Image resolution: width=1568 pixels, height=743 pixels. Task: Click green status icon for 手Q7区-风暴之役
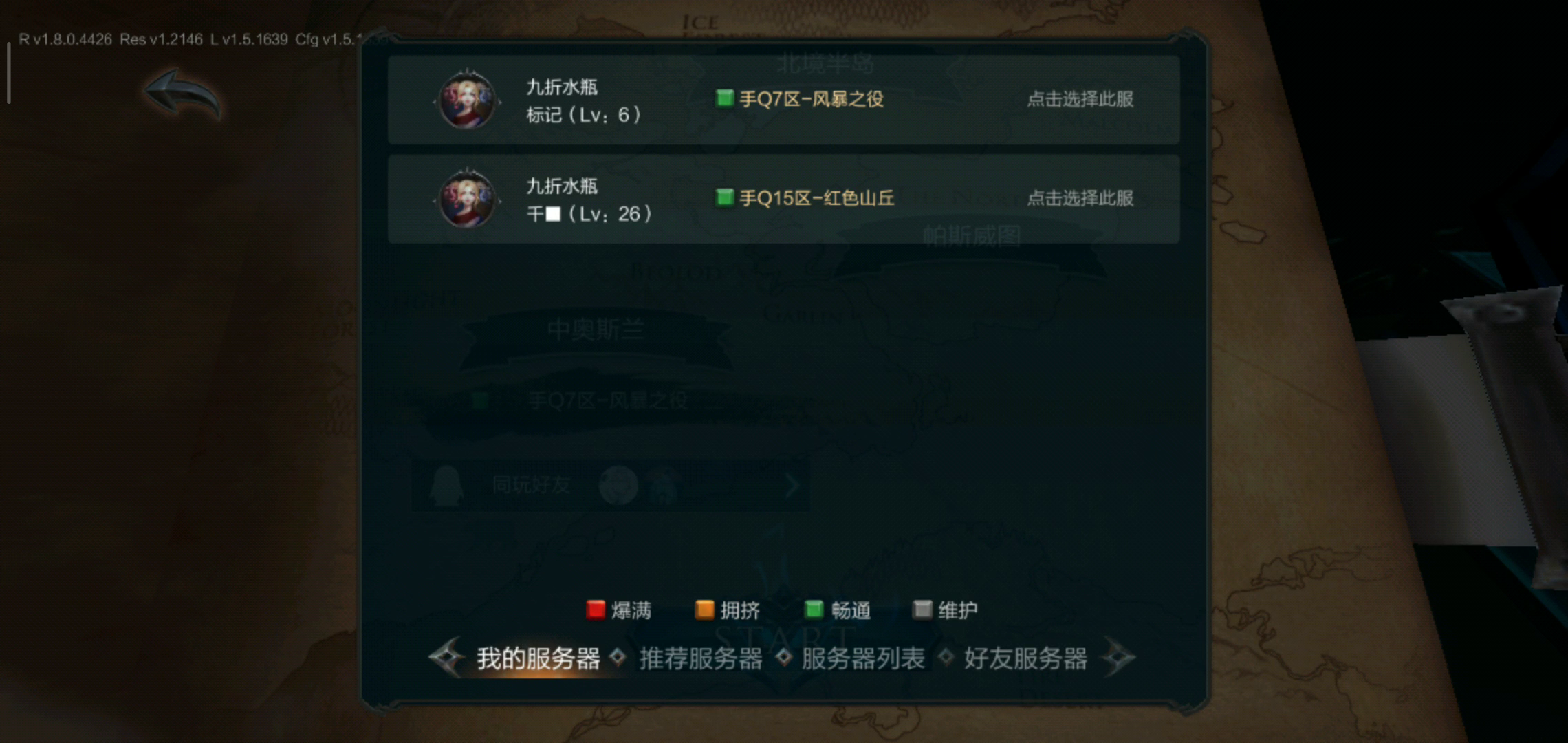pyautogui.click(x=724, y=98)
